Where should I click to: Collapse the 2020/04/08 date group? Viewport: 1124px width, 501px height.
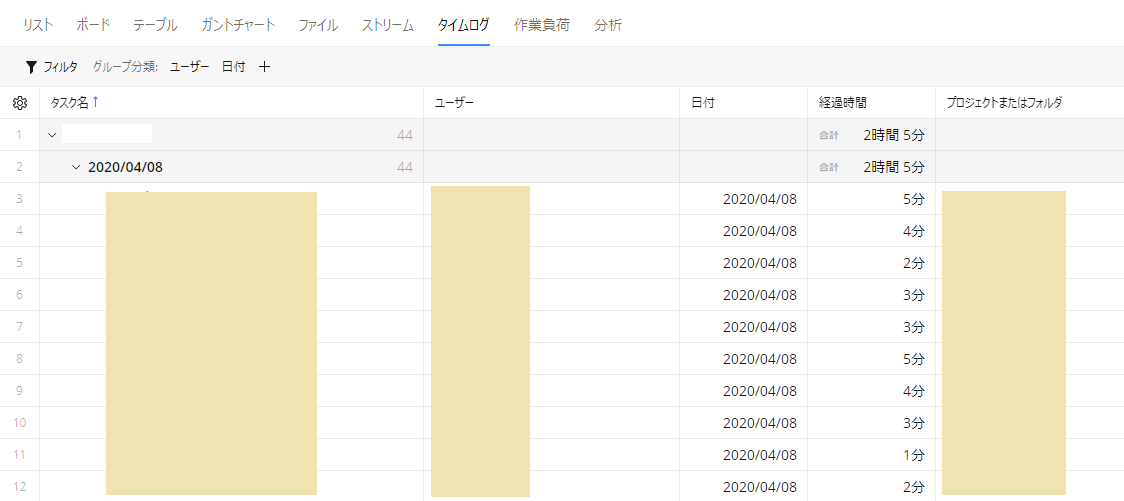point(77,167)
